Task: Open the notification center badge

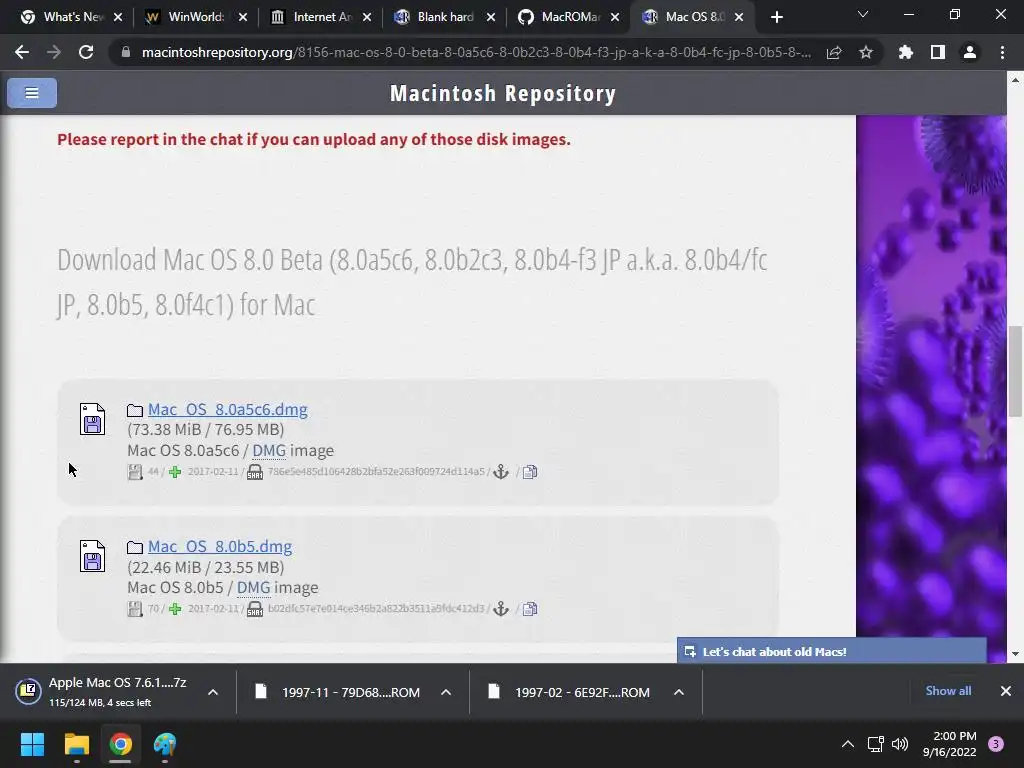Action: [996, 744]
